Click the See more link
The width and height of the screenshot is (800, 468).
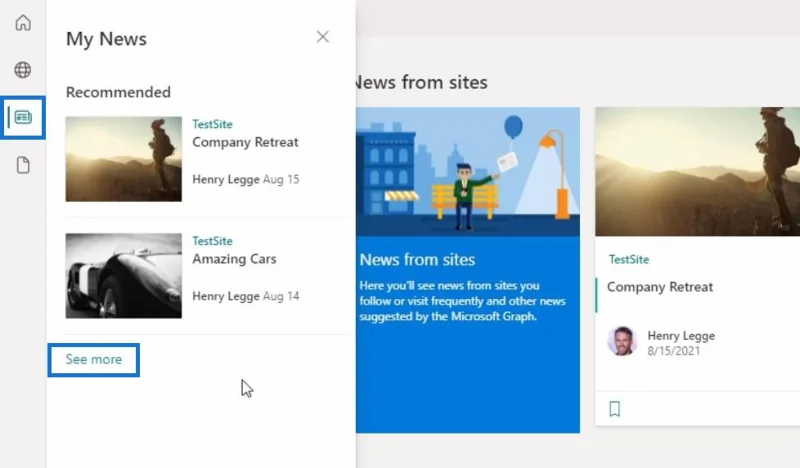(x=94, y=359)
